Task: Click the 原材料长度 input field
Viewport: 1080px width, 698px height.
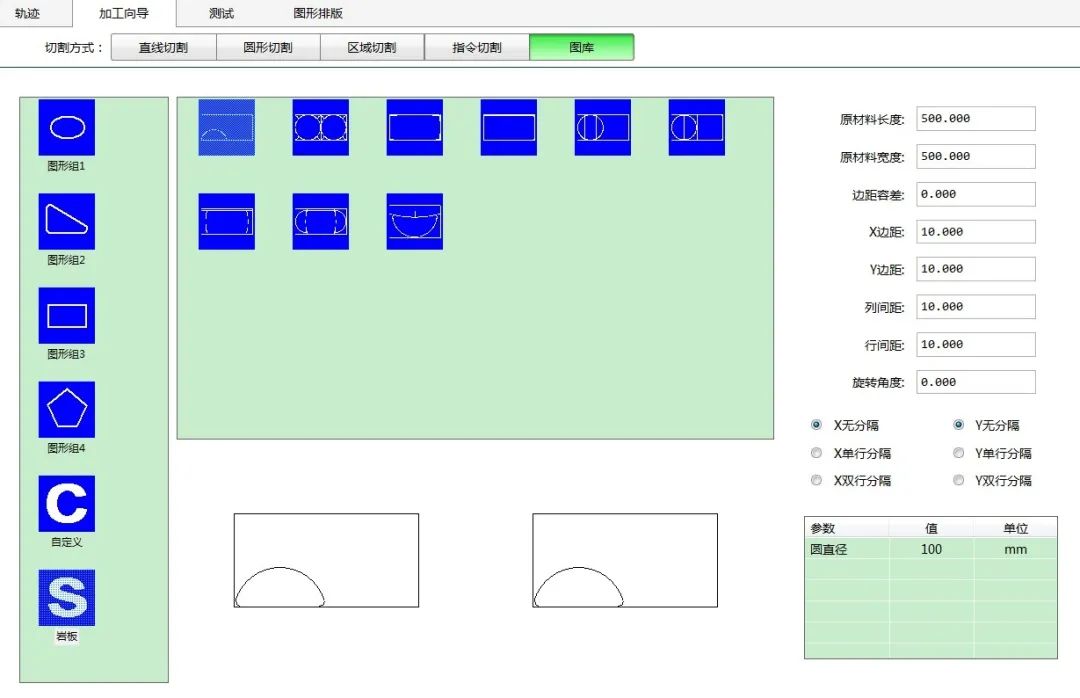Action: tap(975, 119)
